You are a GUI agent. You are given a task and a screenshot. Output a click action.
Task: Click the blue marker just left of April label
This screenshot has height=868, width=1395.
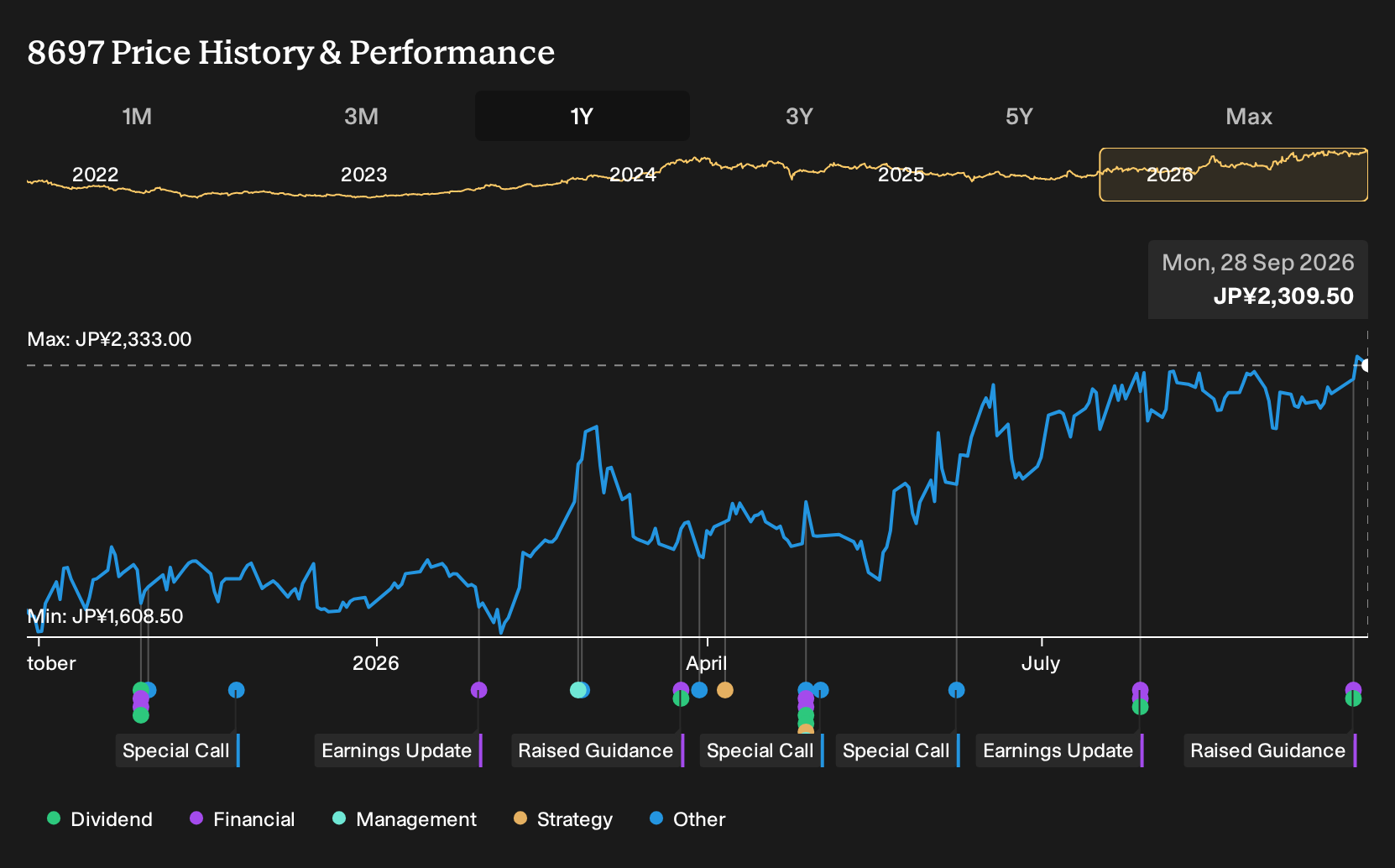pyautogui.click(x=699, y=690)
